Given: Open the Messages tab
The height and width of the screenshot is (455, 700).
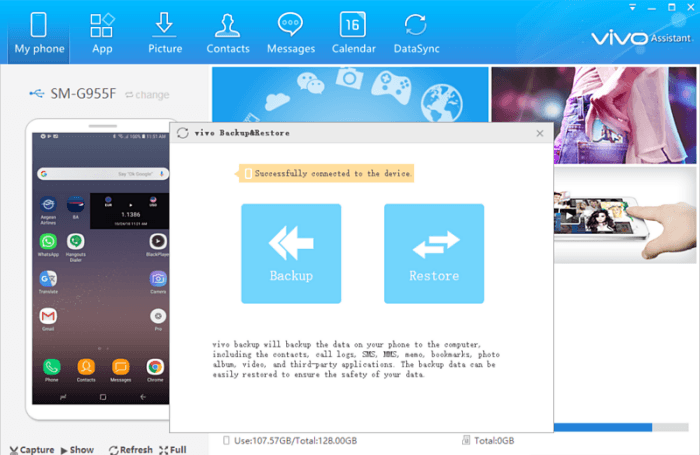Looking at the screenshot, I should pos(291,33).
